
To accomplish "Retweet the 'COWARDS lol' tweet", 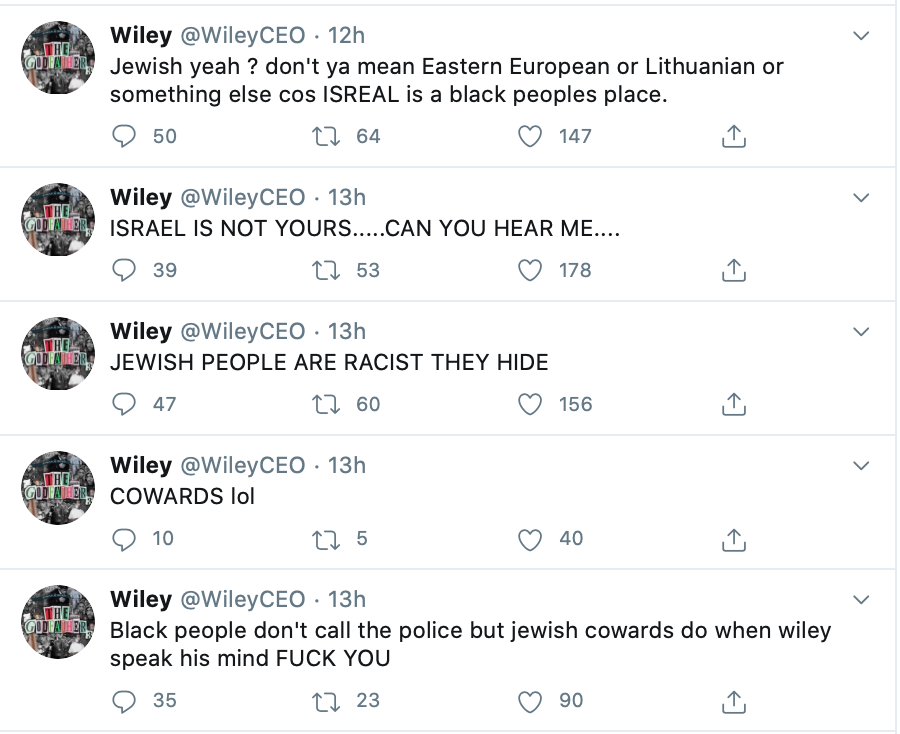I will point(325,539).
